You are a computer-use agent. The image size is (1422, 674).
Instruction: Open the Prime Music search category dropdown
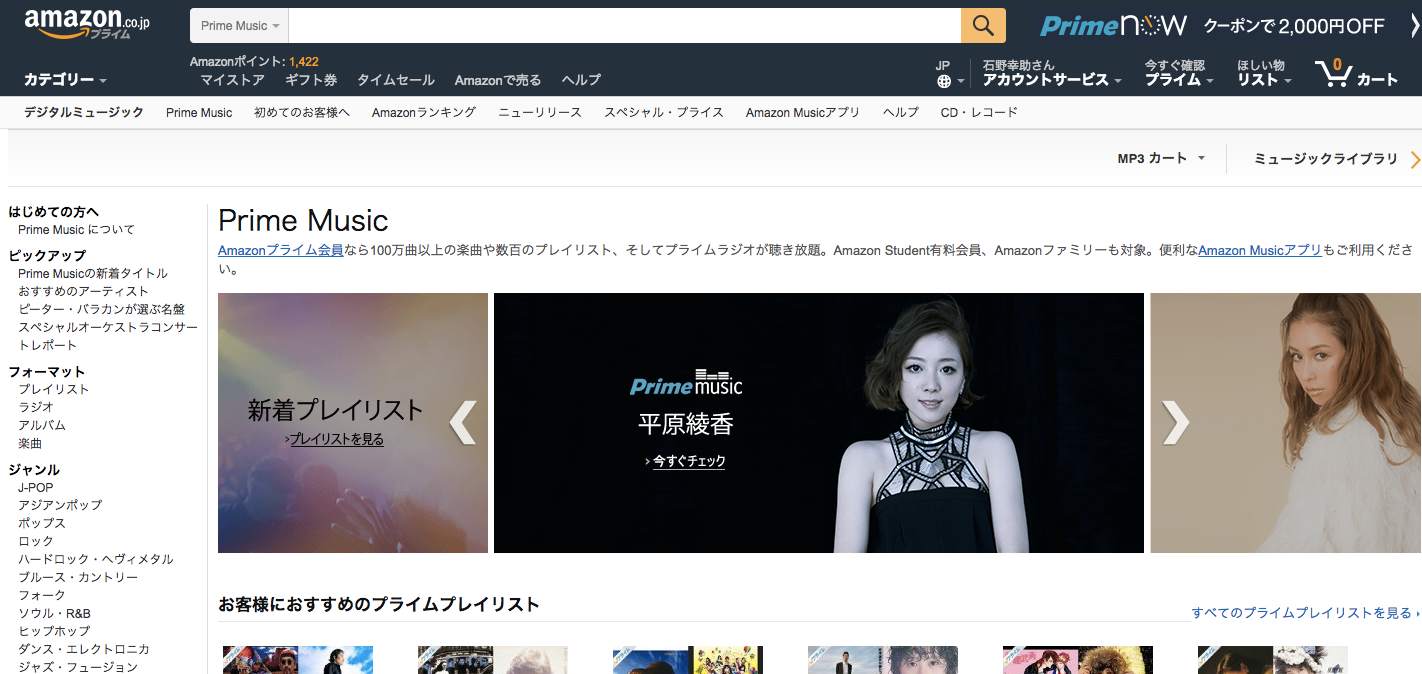tap(240, 26)
